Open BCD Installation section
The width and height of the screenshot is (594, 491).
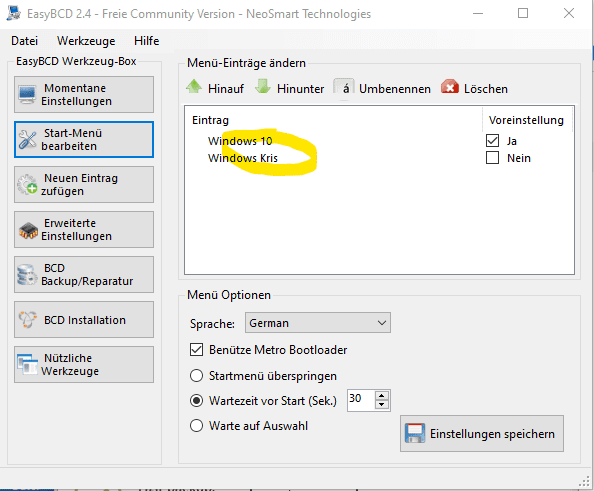[x=84, y=319]
